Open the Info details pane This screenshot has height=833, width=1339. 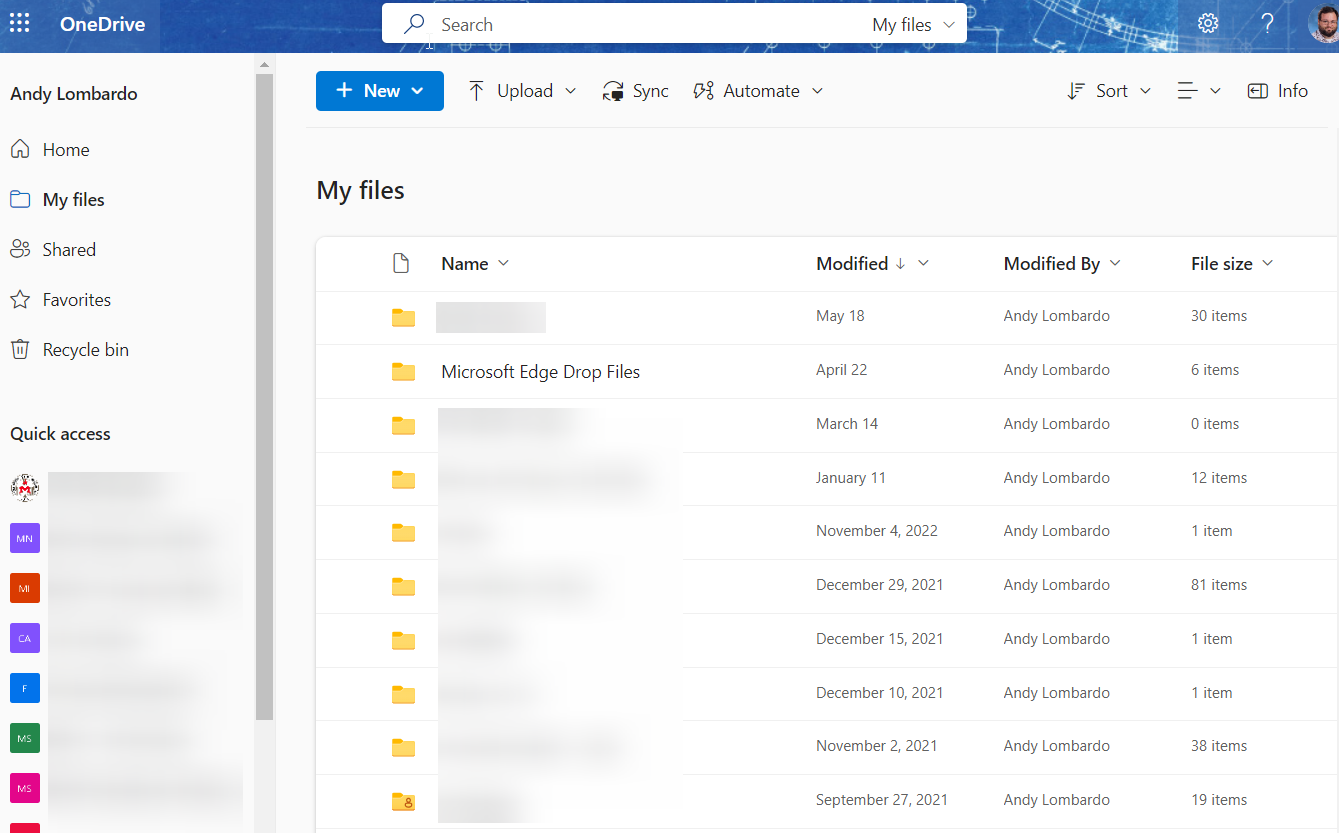(x=1278, y=91)
